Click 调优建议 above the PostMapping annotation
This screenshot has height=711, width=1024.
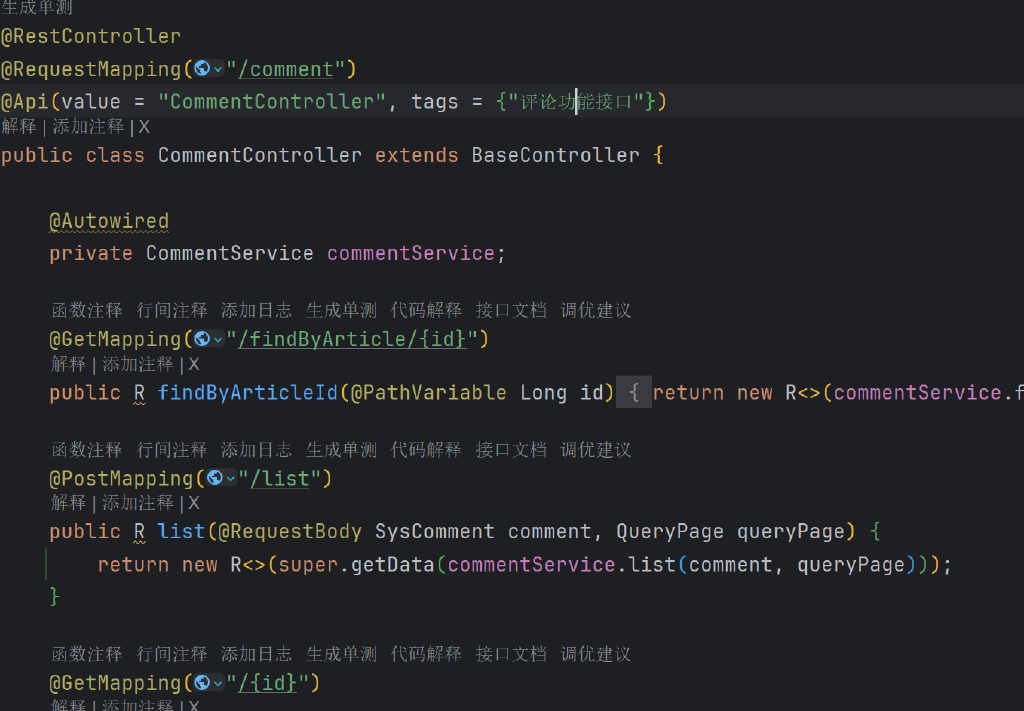click(596, 450)
